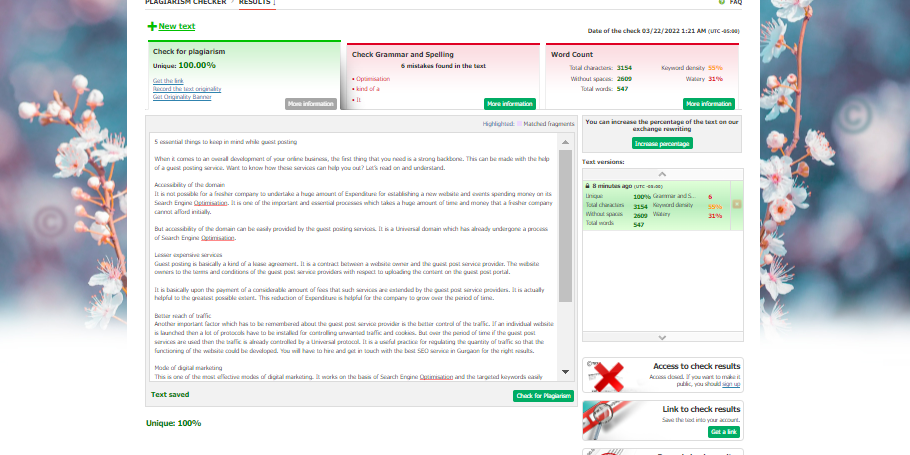Click gray More information in plagiarism panel
Viewport: 910px width, 455px height.
pos(311,104)
